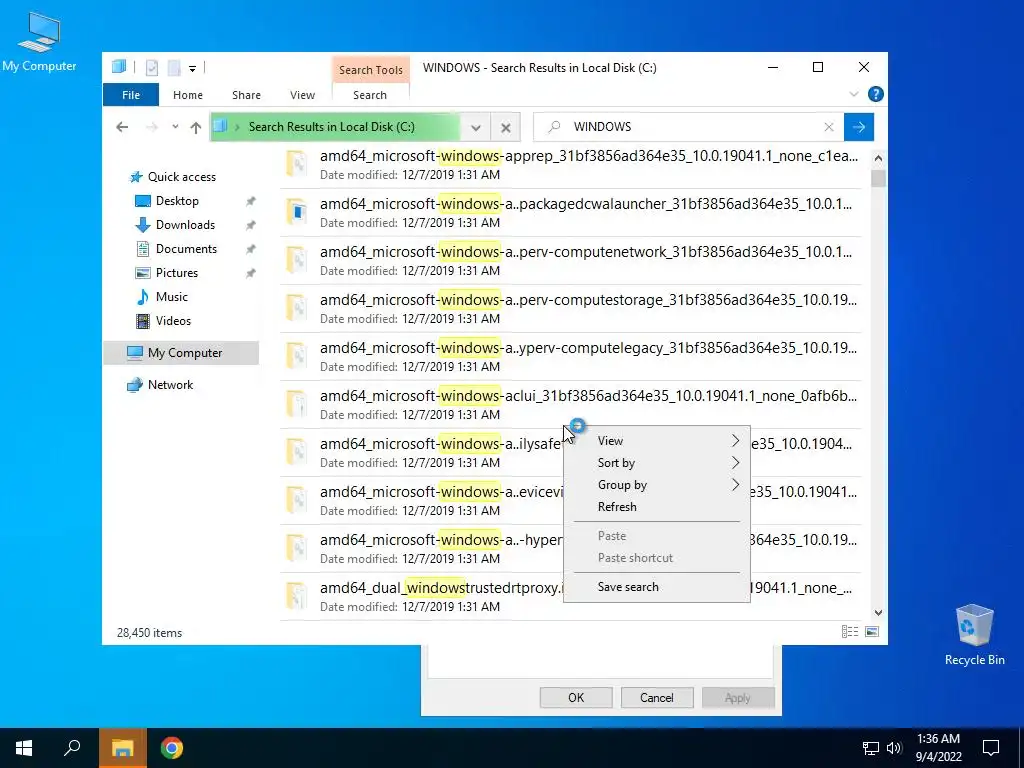
Task: Unpin Pictures using its pin icon
Action: [250, 274]
